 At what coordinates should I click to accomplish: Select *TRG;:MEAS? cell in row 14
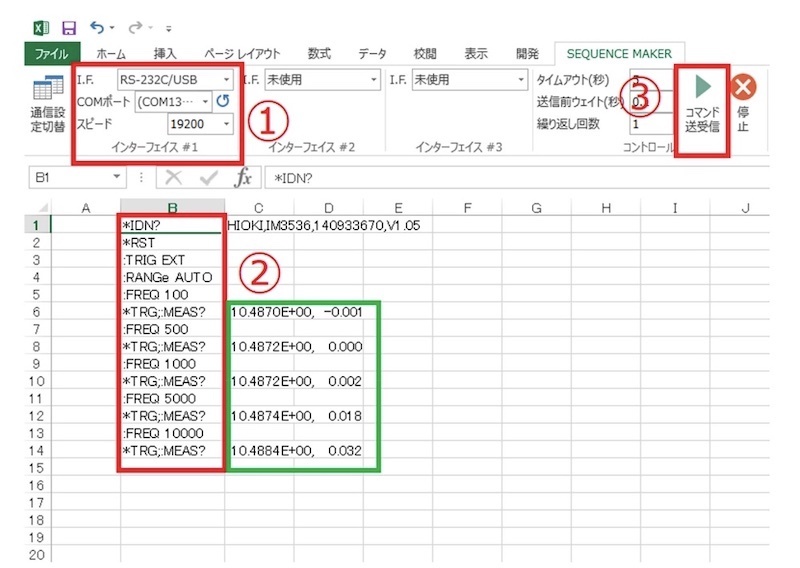point(172,451)
